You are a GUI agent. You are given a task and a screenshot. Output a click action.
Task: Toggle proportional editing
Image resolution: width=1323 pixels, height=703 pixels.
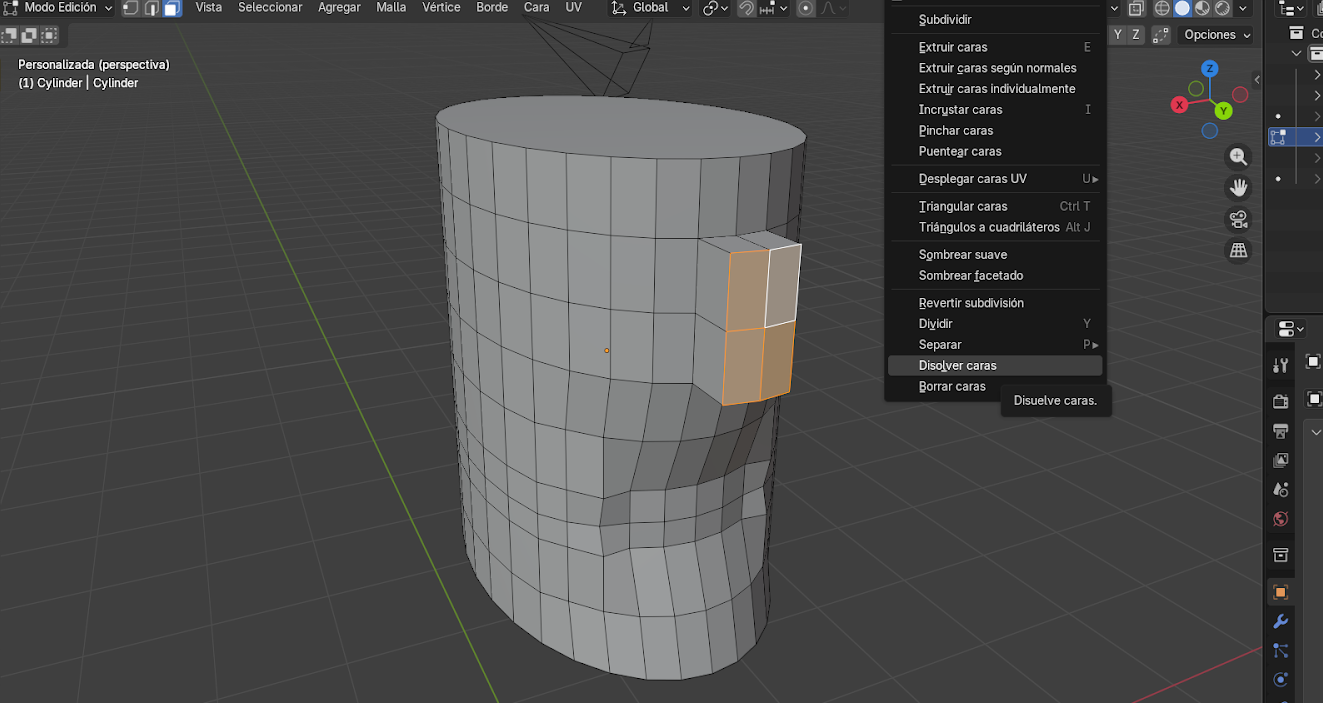806,8
